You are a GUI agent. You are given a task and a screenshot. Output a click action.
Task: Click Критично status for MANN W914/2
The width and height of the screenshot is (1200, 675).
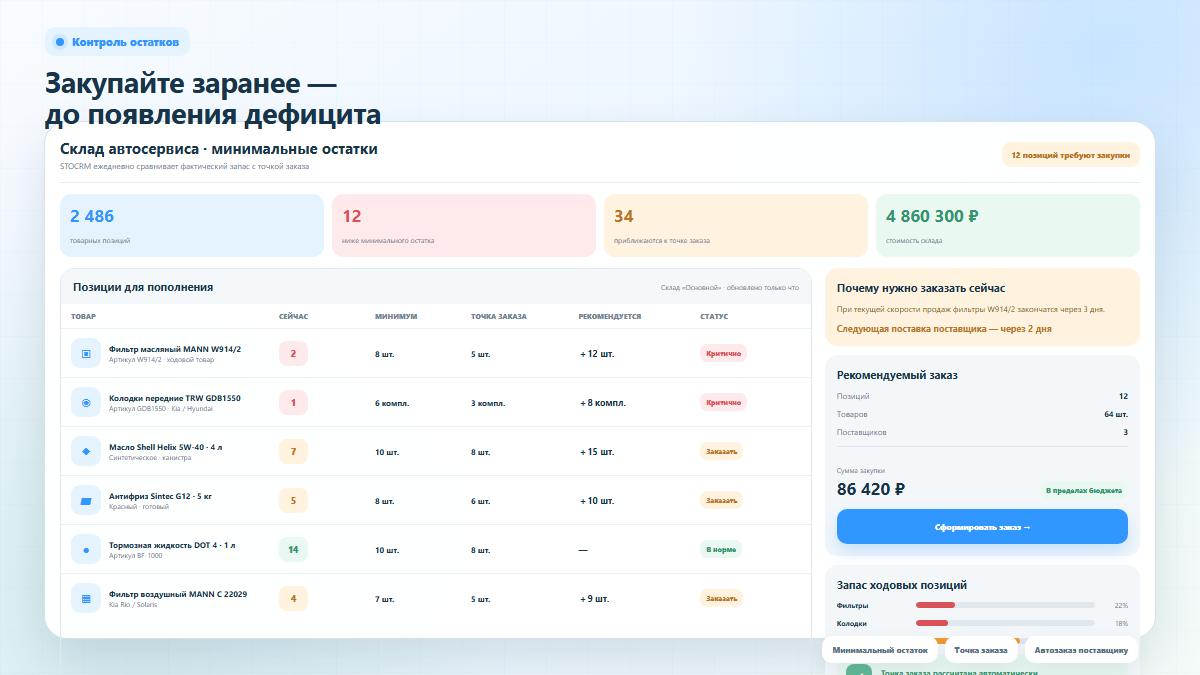click(723, 353)
